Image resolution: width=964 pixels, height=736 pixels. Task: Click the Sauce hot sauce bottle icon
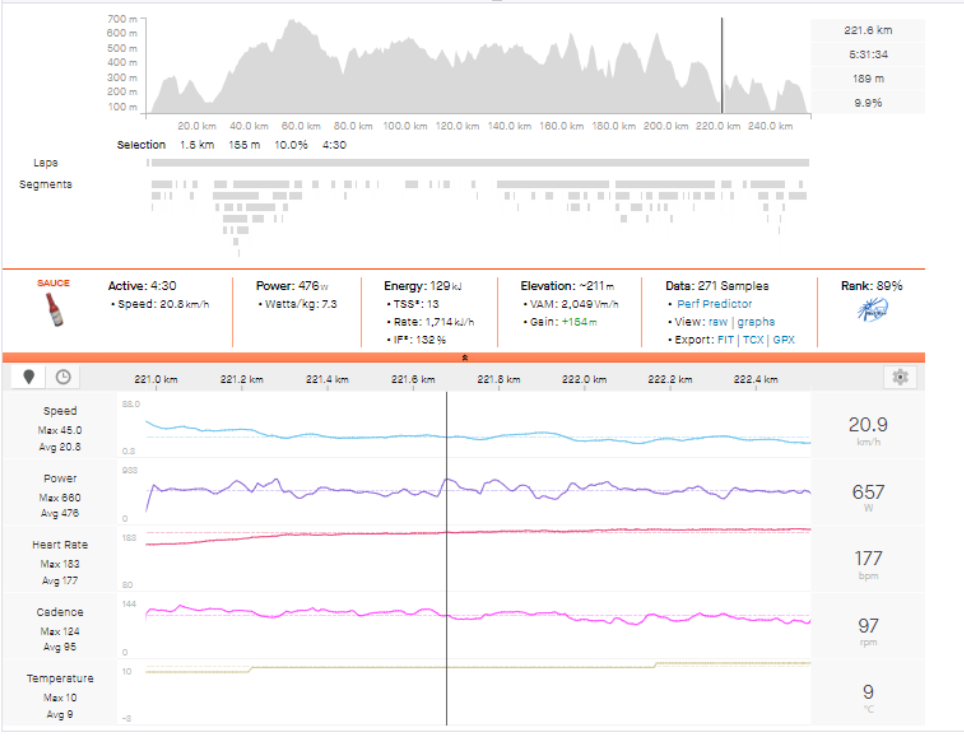click(x=54, y=309)
